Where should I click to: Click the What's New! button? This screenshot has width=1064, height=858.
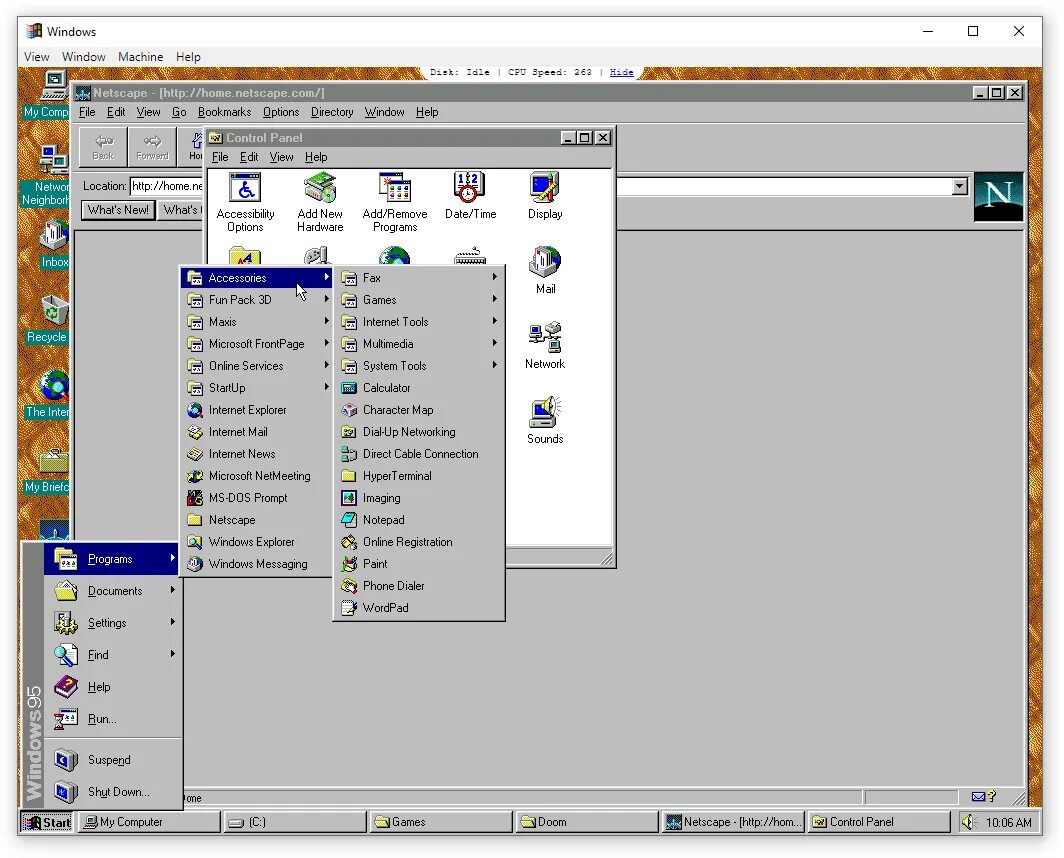[x=117, y=210]
